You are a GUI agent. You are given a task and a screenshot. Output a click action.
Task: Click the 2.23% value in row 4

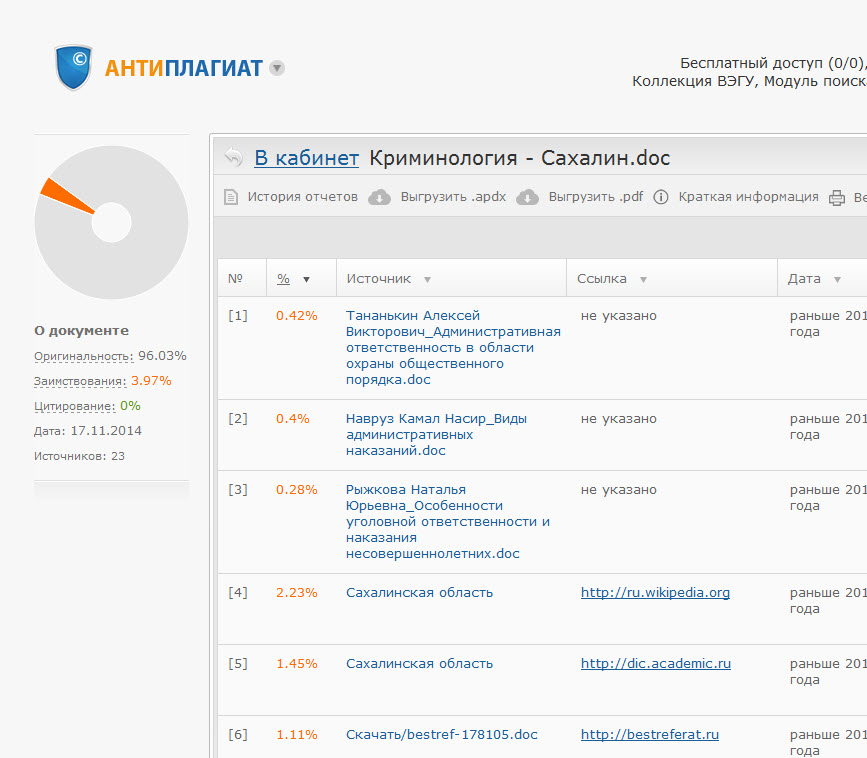click(297, 593)
